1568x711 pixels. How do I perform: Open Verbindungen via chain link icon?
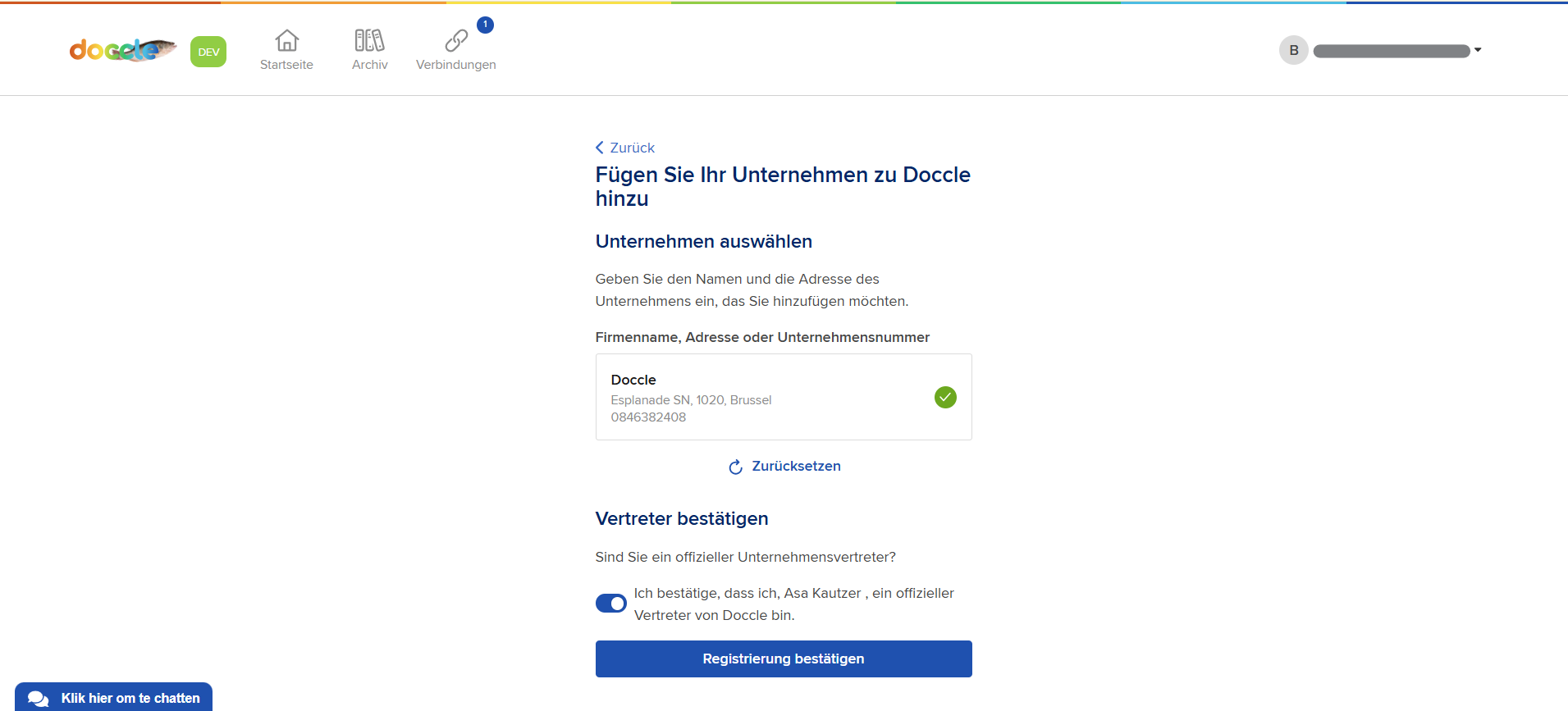(x=456, y=40)
